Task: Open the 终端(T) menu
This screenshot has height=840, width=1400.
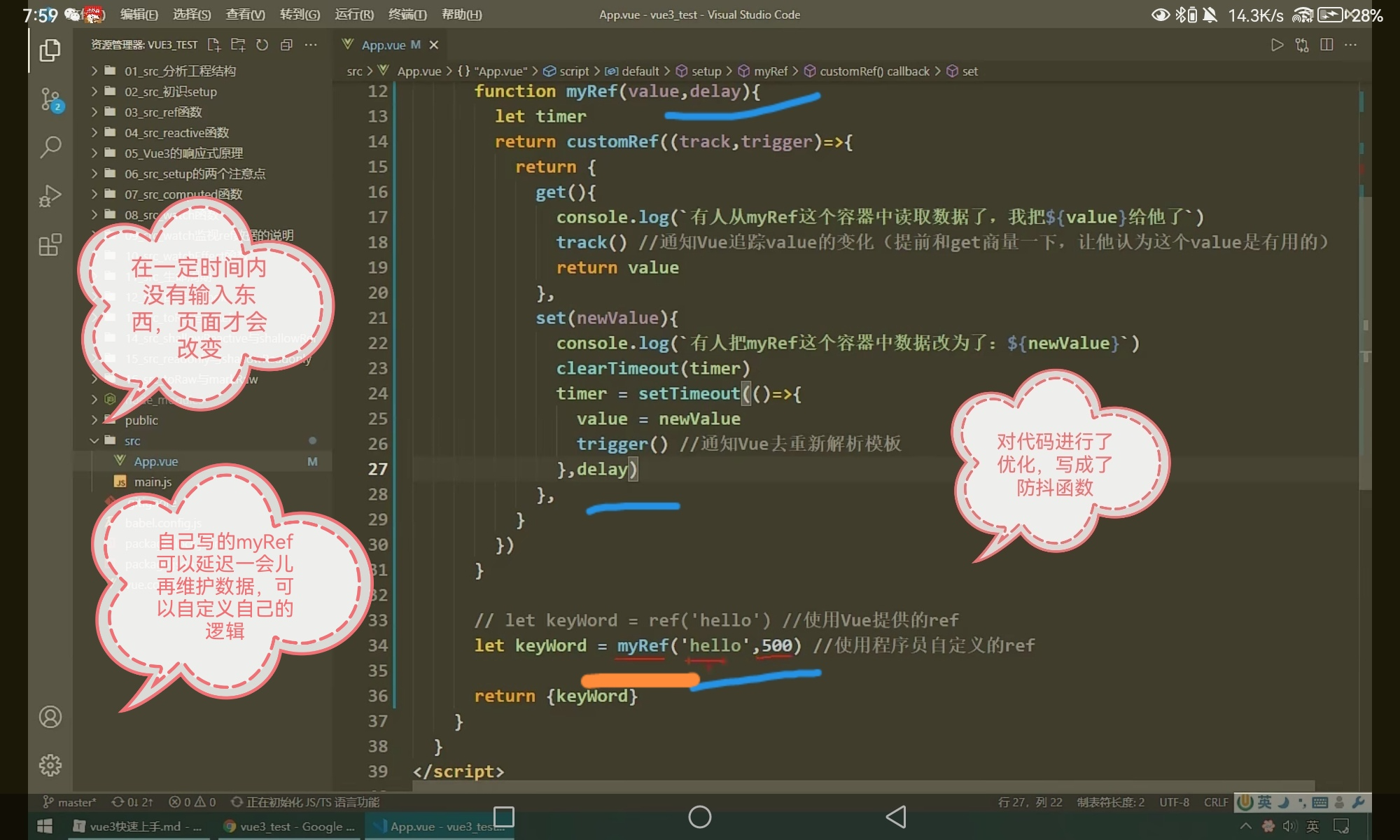Action: coord(407,15)
